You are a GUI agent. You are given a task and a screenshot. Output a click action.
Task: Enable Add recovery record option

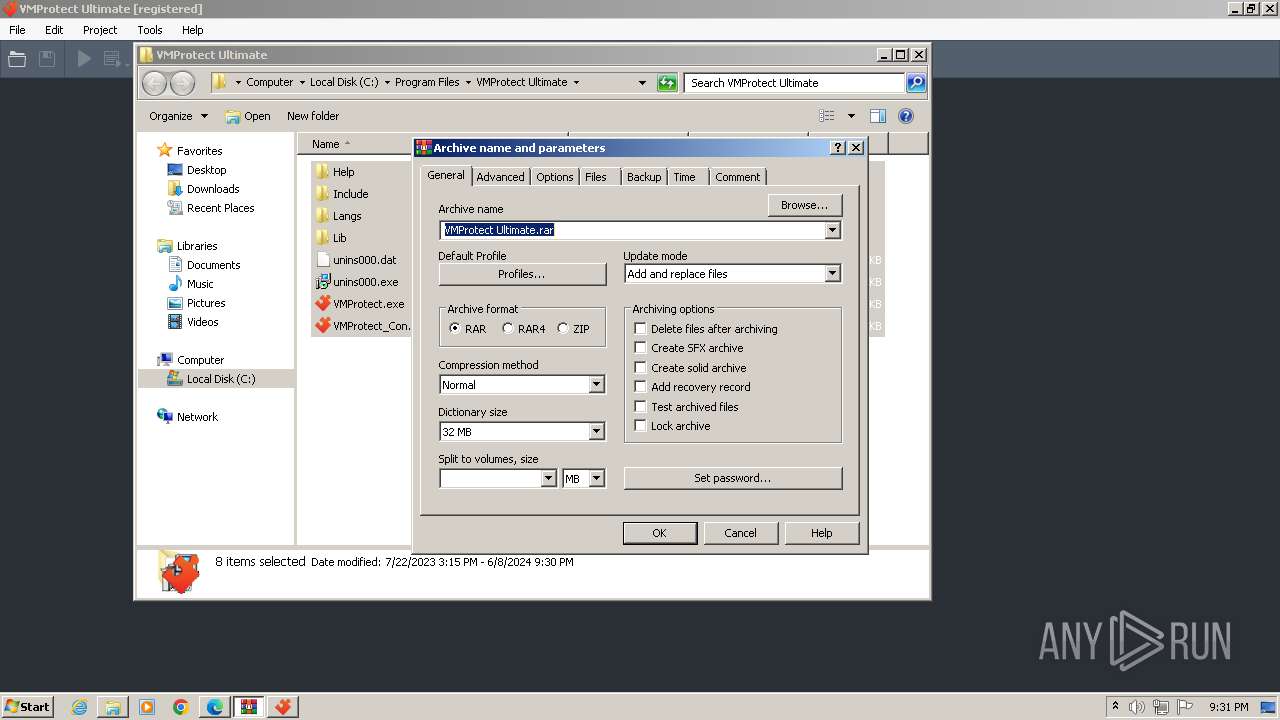coord(641,387)
